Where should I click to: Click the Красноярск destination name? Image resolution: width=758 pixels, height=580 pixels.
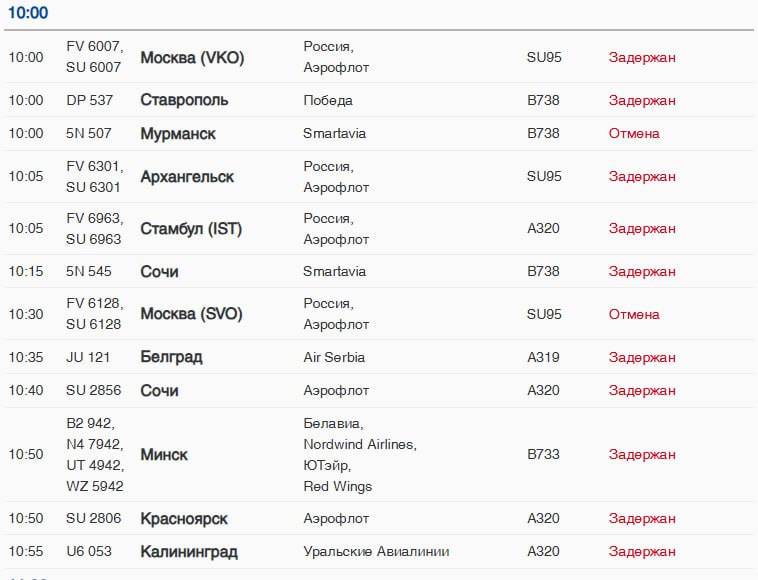(184, 519)
